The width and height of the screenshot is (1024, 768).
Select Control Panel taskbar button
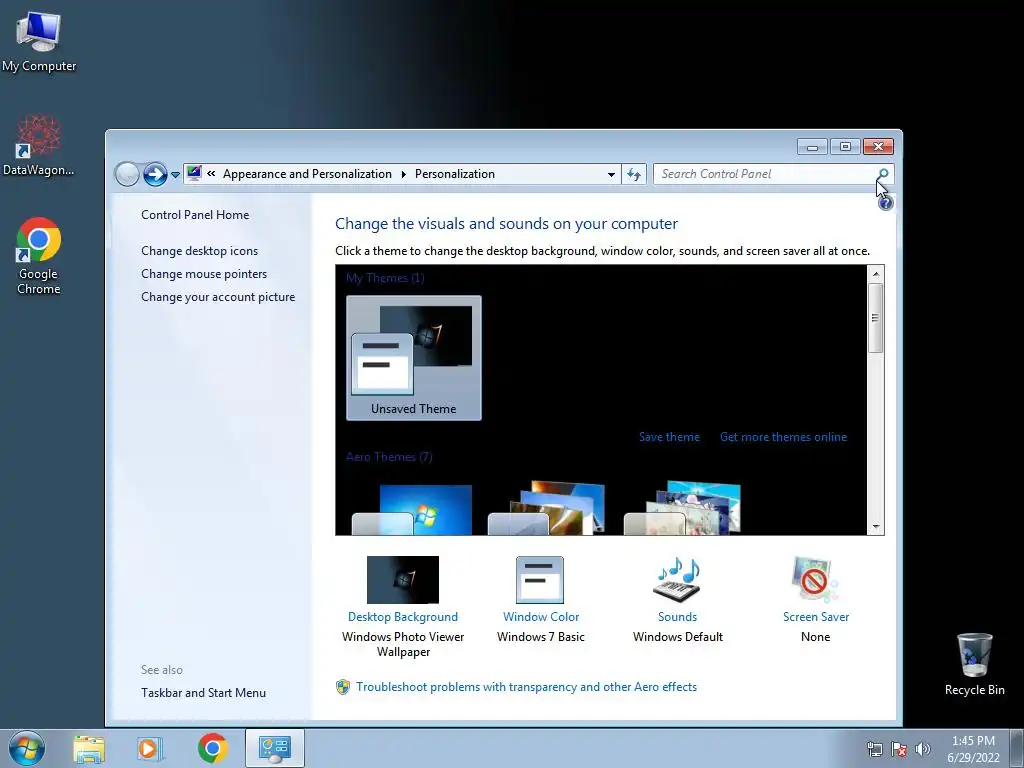[x=274, y=748]
